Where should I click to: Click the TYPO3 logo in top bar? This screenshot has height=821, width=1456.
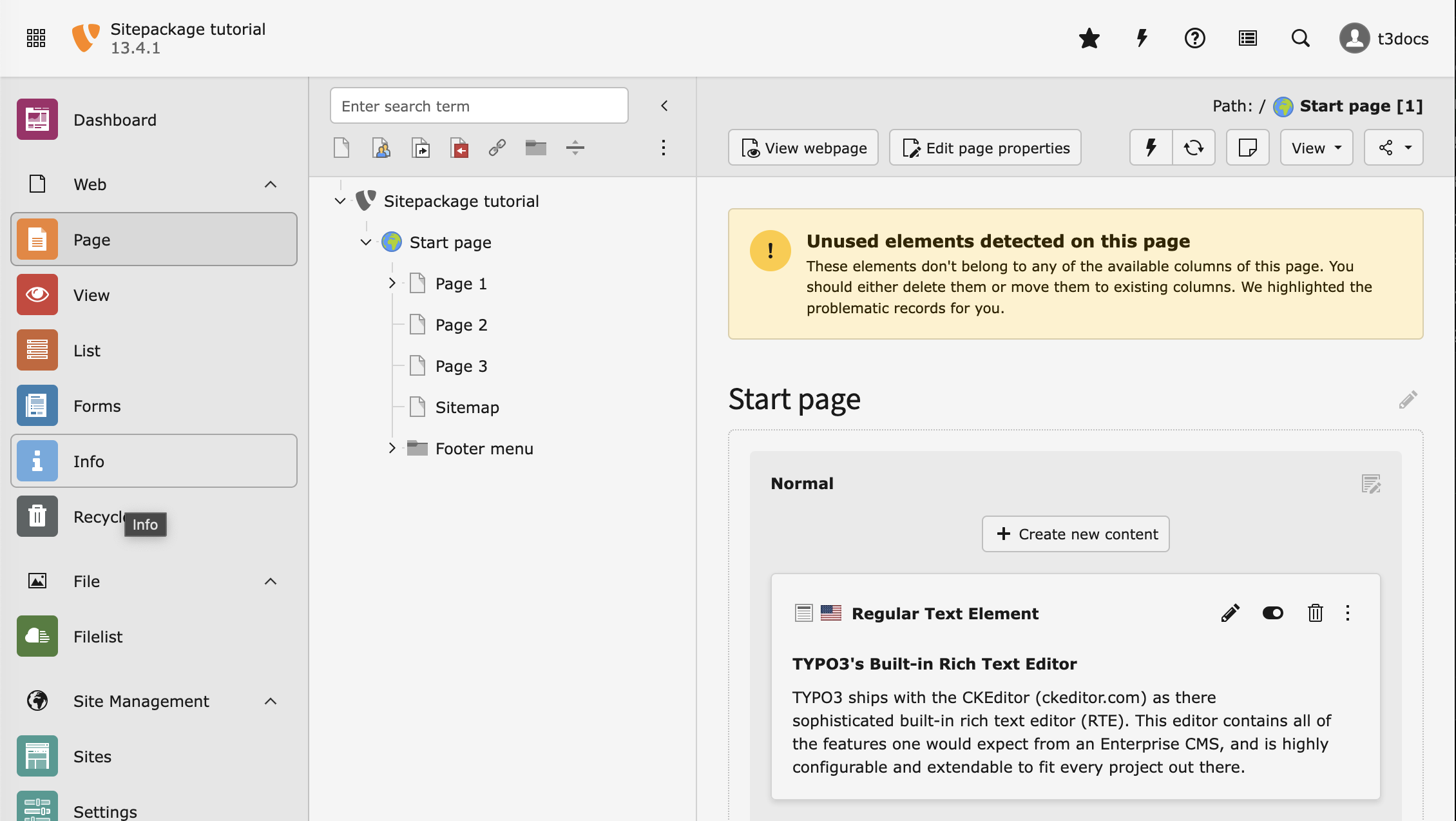click(86, 39)
